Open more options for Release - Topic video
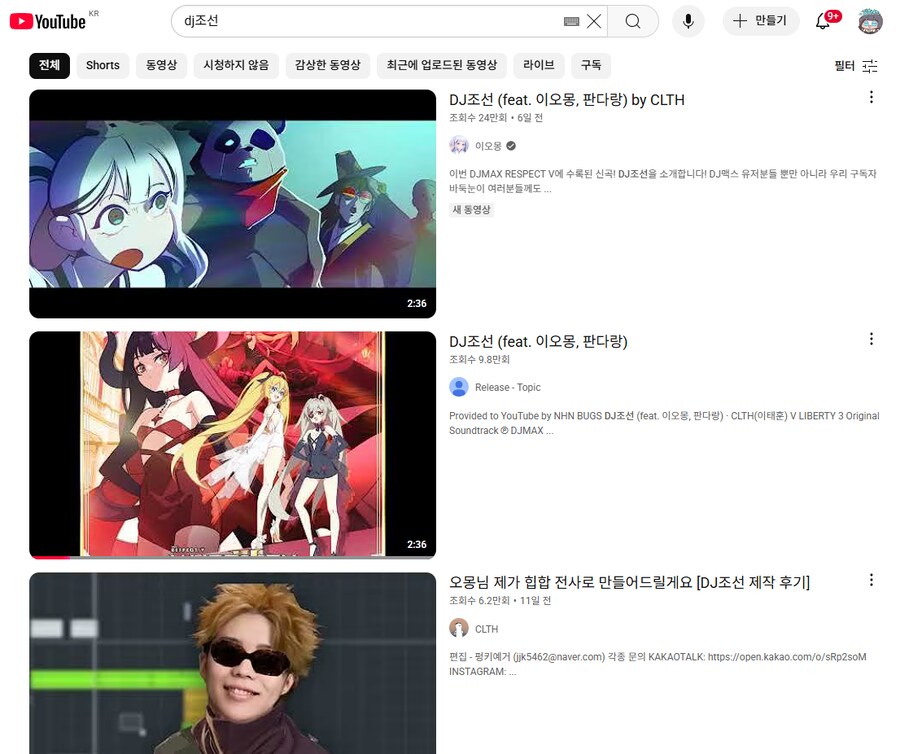The height and width of the screenshot is (754, 900). 871,339
